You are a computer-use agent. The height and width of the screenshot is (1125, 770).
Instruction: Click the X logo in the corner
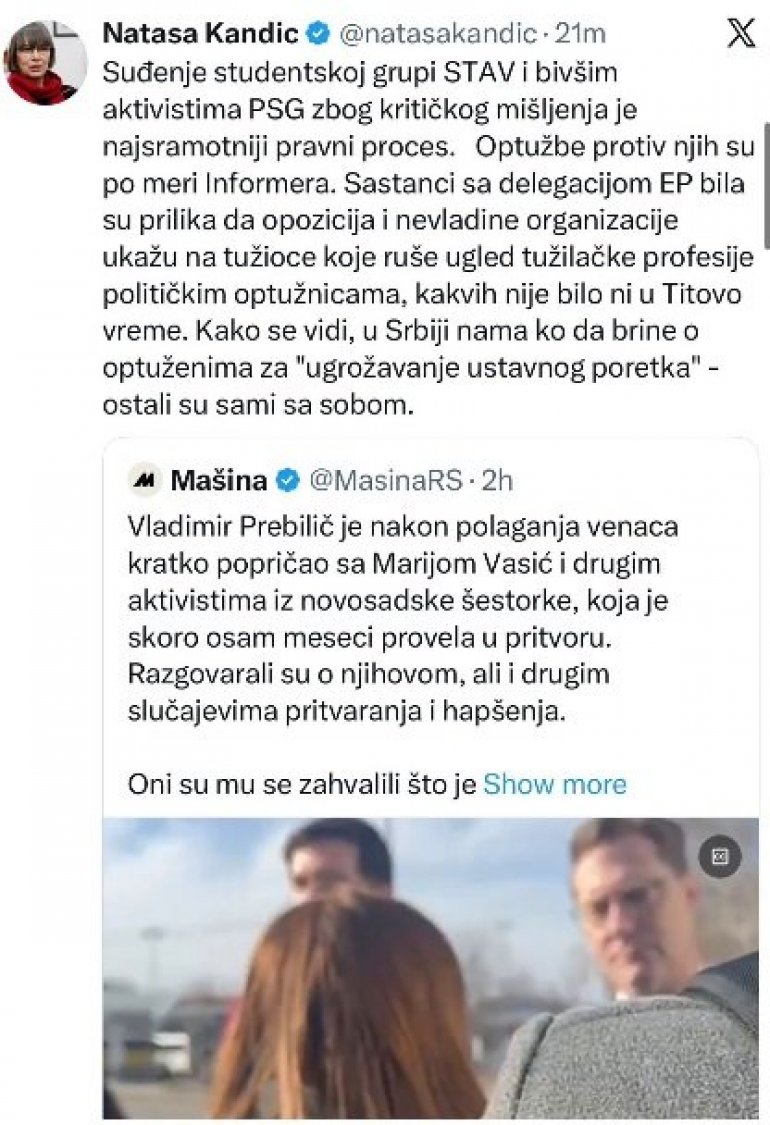[740, 34]
